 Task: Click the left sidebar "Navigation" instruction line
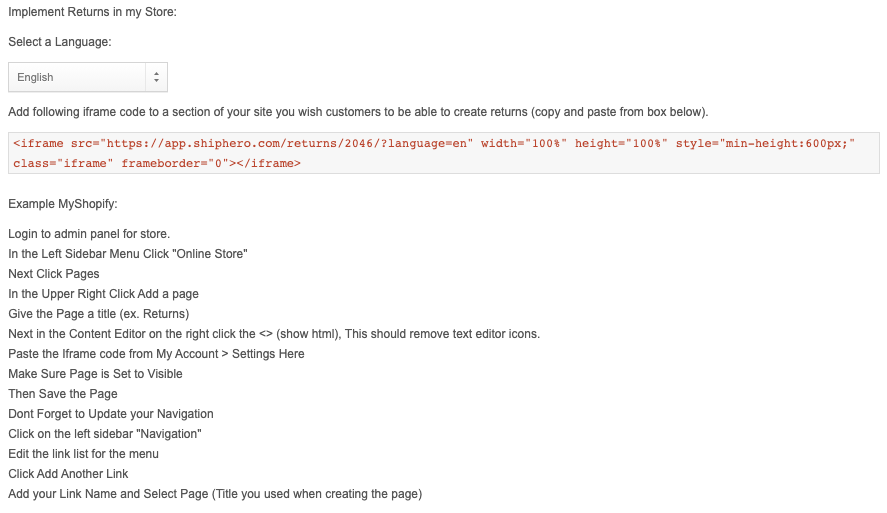point(105,434)
